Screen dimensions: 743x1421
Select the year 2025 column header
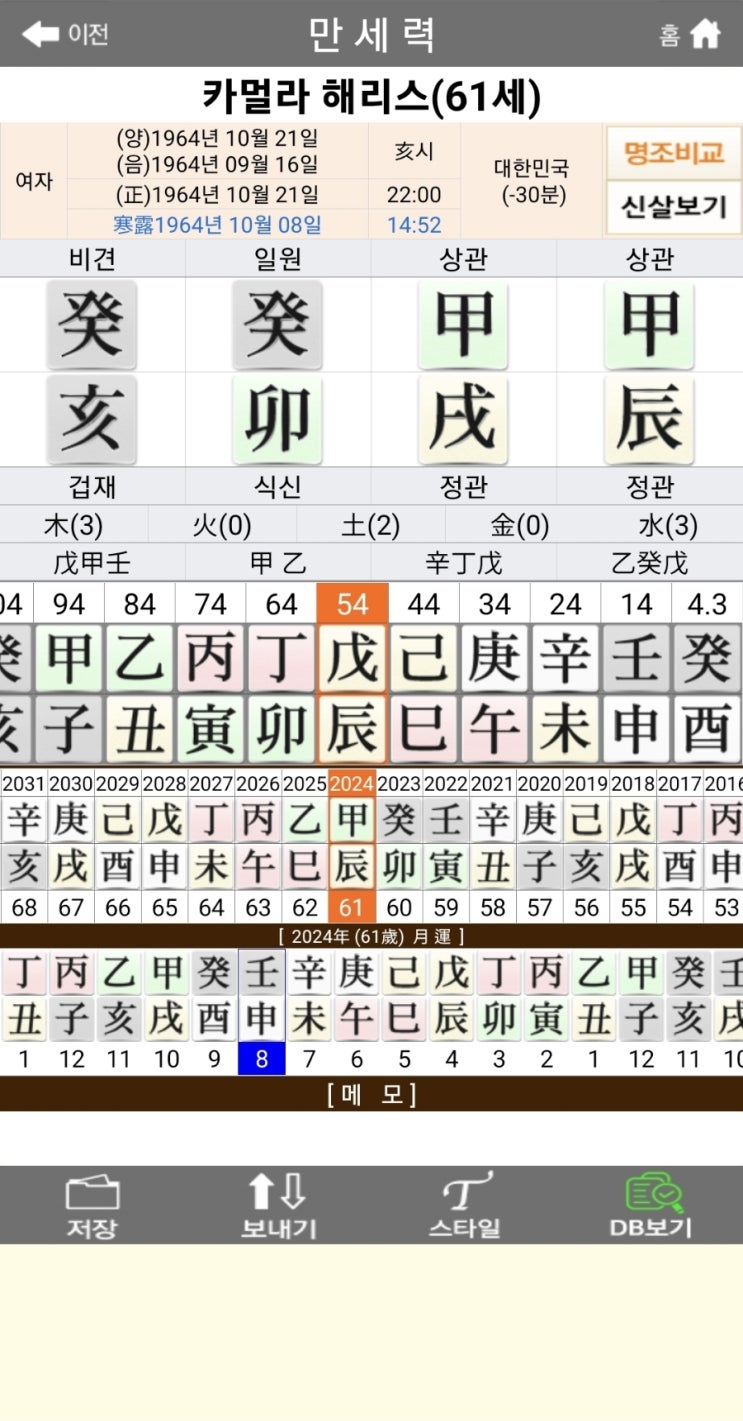tap(305, 783)
